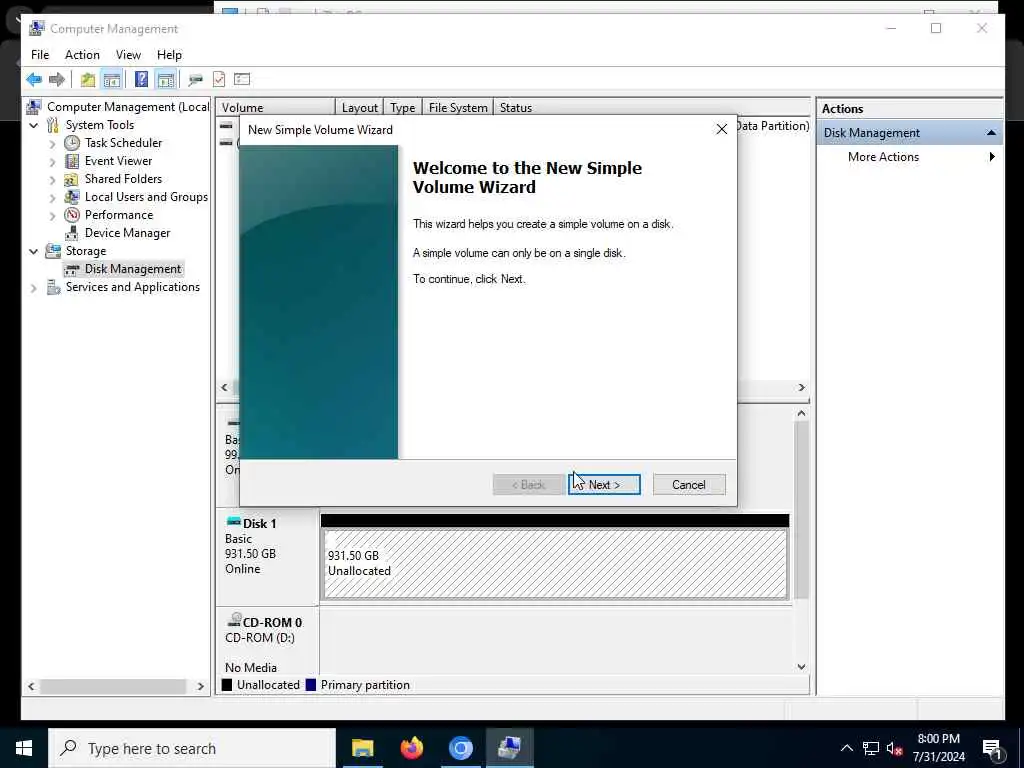The width and height of the screenshot is (1024, 768).
Task: Click the taskbar search box
Action: point(192,748)
